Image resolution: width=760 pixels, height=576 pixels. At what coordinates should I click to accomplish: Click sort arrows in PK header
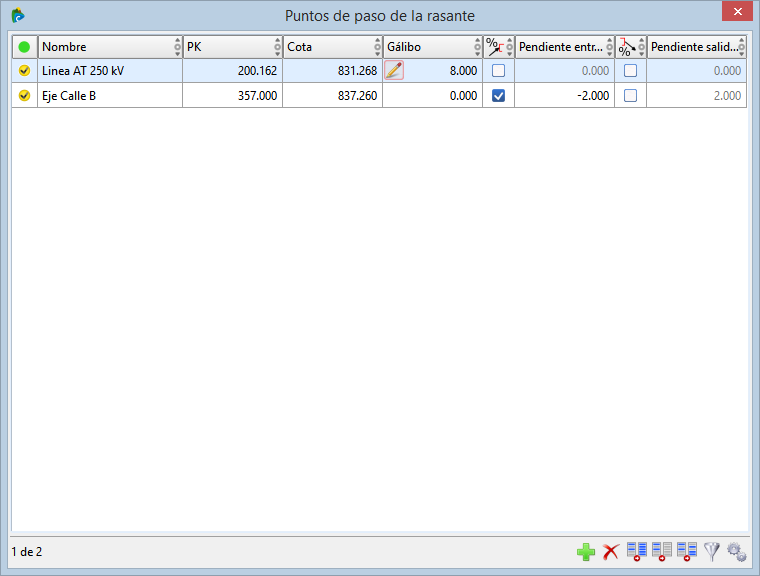point(277,47)
